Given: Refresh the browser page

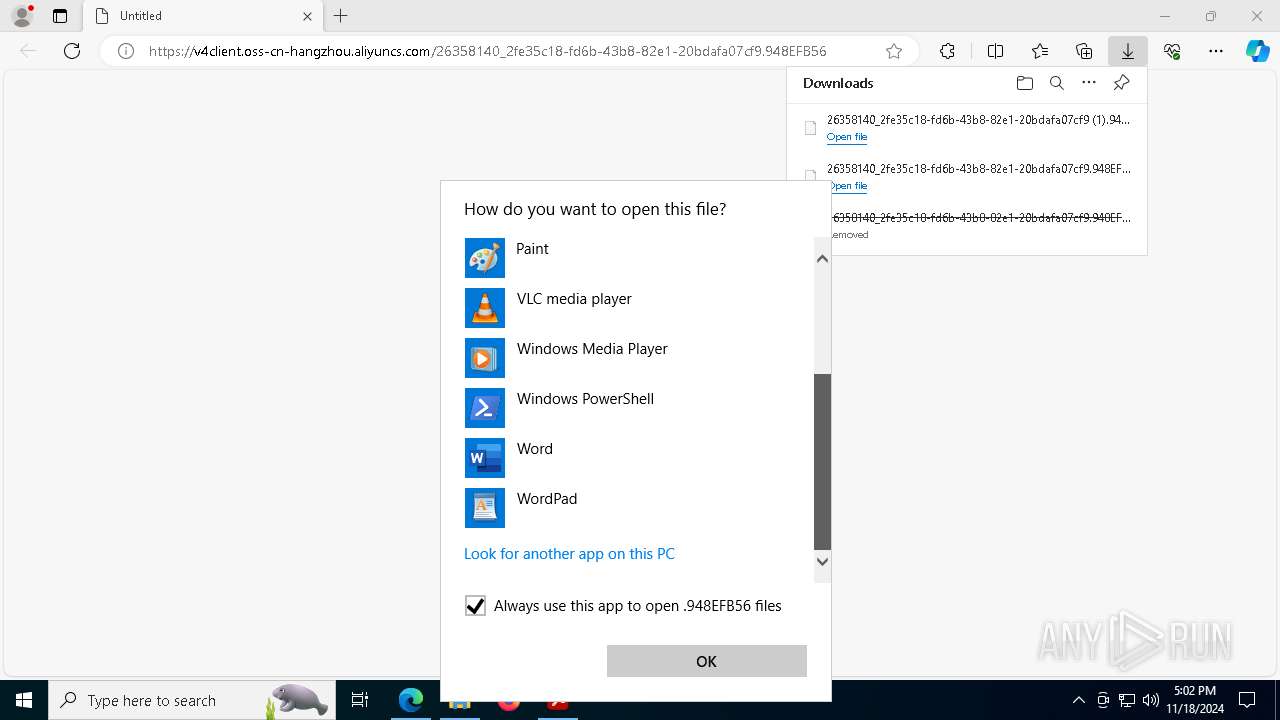Looking at the screenshot, I should point(72,51).
